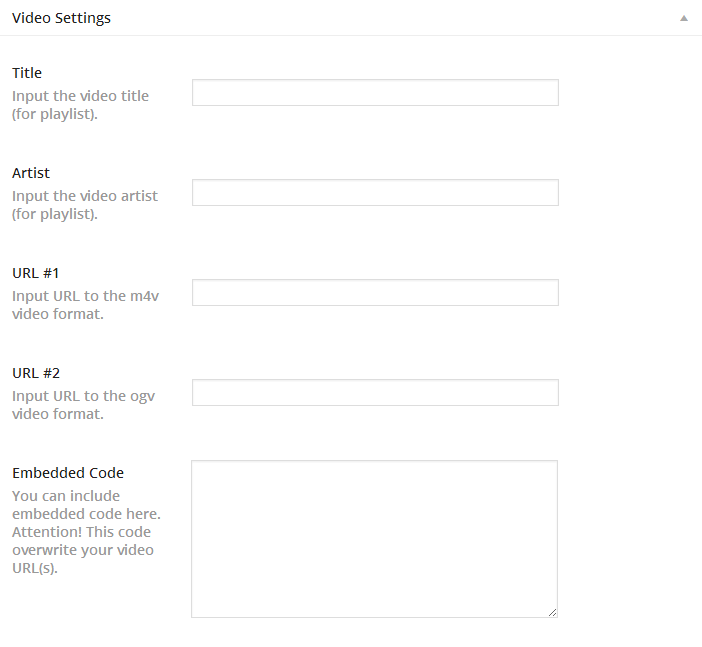
Task: Grab the Embedded Code textarea resize handle
Action: [x=552, y=611]
